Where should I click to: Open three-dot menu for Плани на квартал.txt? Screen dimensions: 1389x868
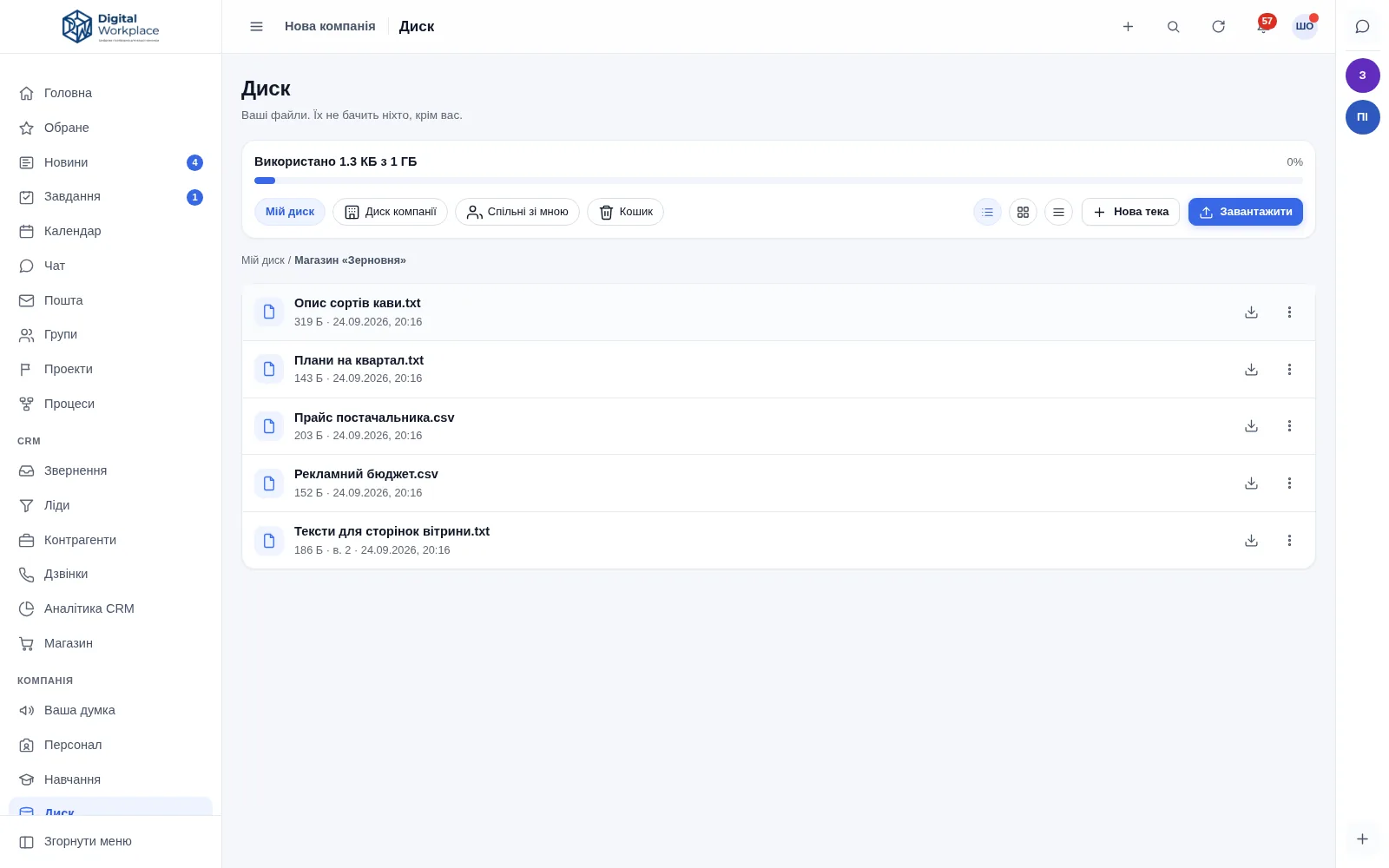[x=1289, y=370]
